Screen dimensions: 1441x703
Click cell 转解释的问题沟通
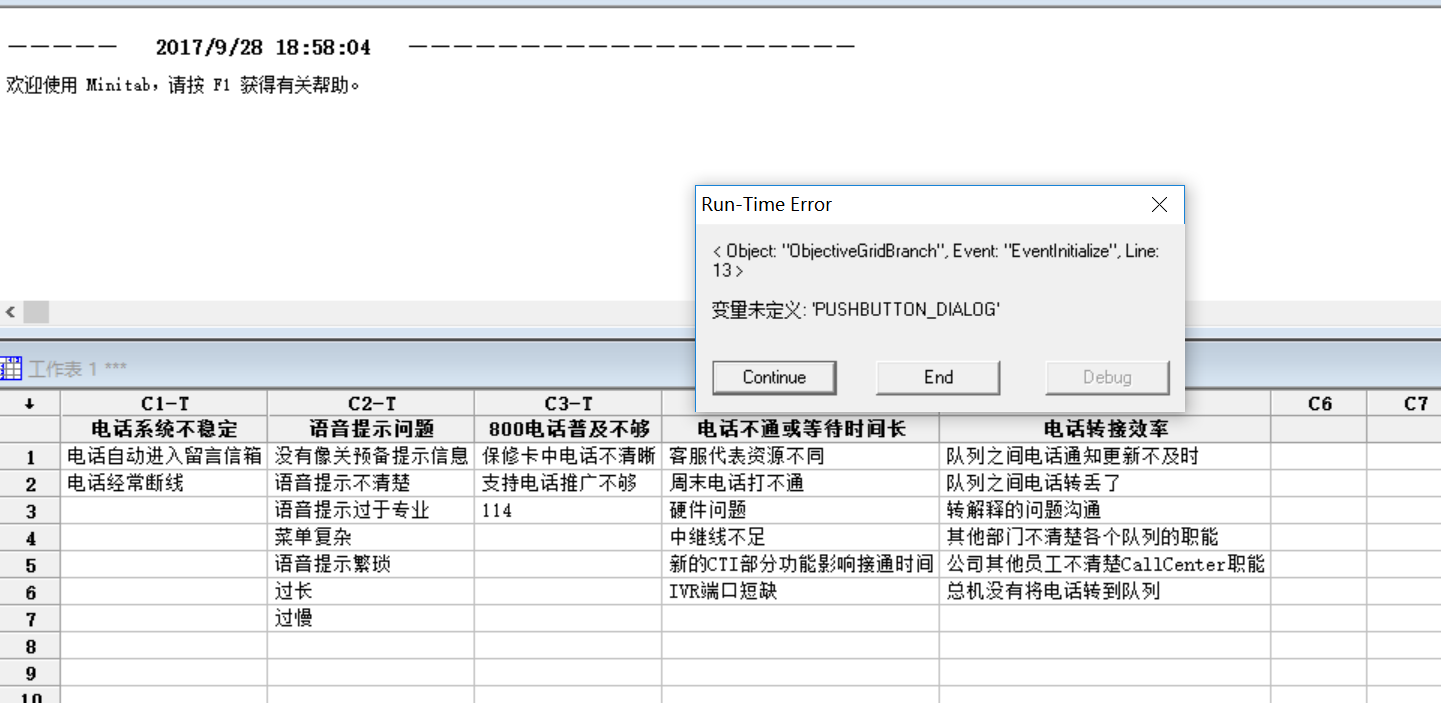pyautogui.click(x=1105, y=510)
